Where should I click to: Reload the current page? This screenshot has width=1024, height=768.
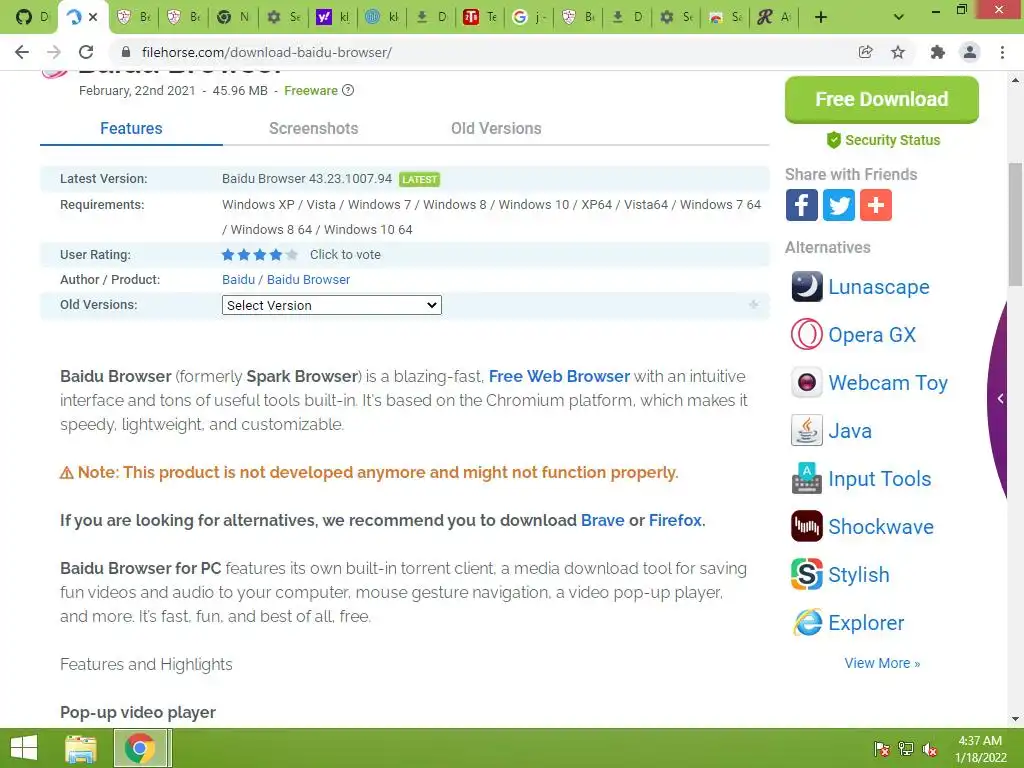(86, 52)
